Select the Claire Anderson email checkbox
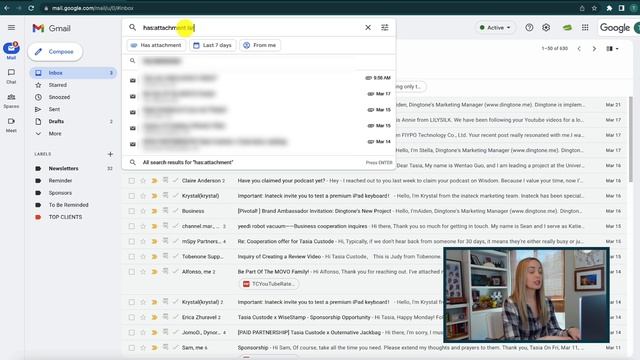Image resolution: width=640 pixels, height=360 pixels. (x=131, y=180)
